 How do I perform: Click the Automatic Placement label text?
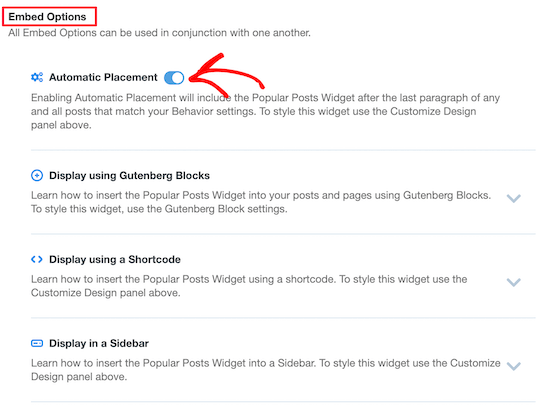coord(103,77)
